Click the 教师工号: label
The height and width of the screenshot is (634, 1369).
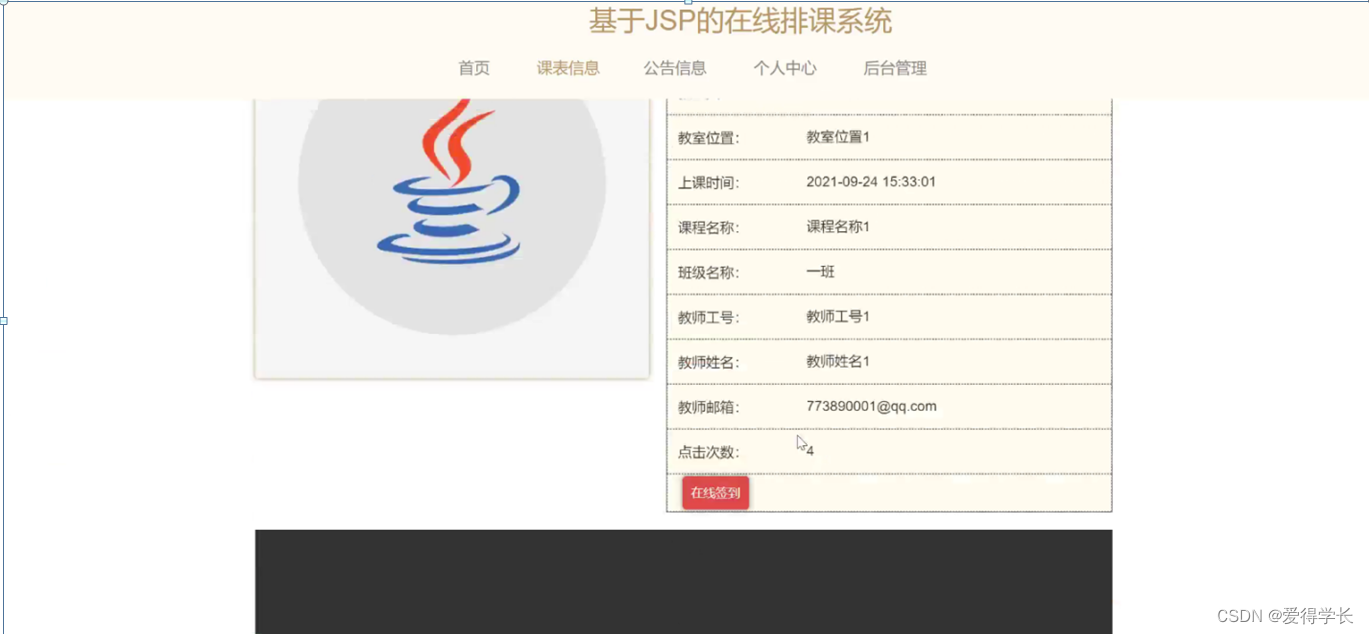point(708,318)
